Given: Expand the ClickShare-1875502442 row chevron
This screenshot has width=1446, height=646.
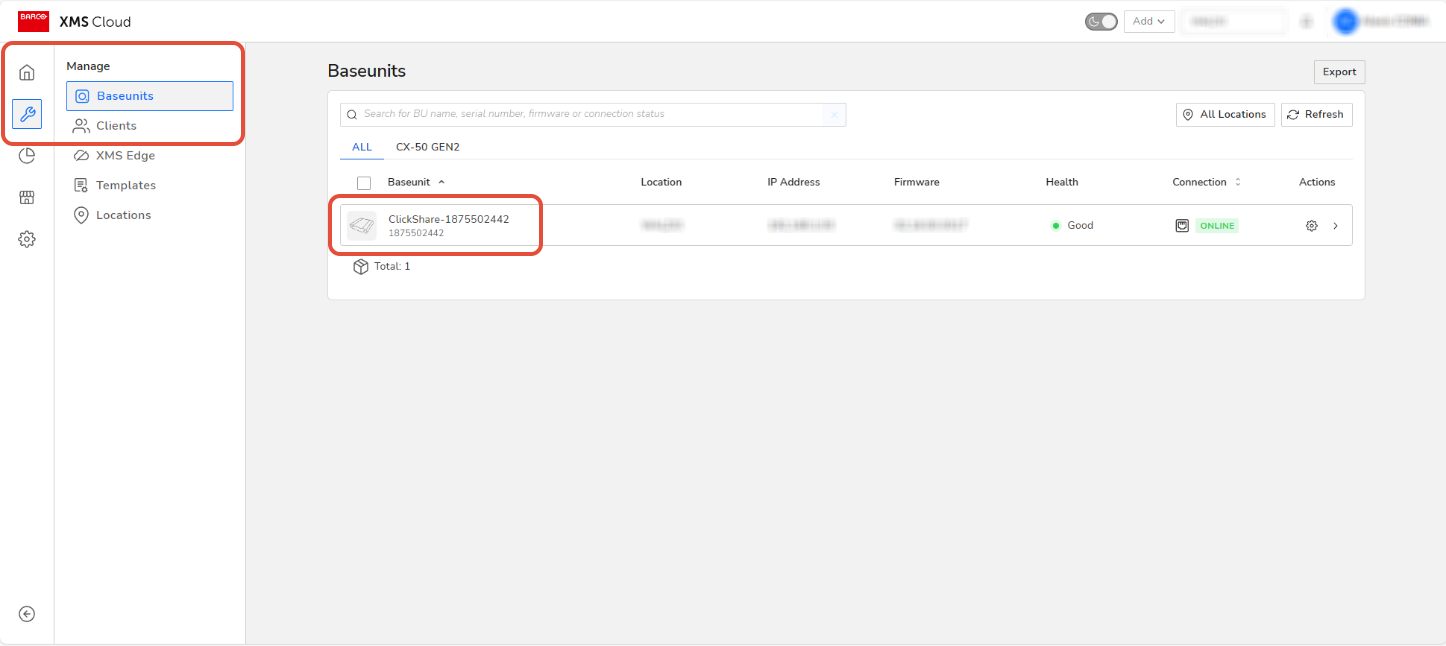Looking at the screenshot, I should click(1336, 226).
